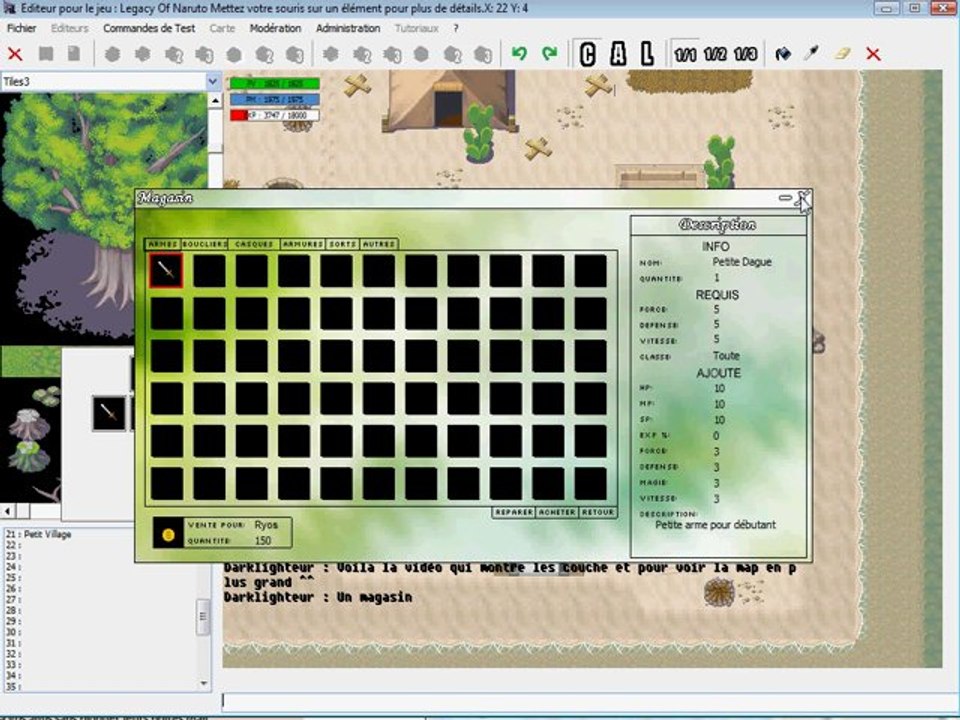960x720 pixels.
Task: Click the blue PM mana bar
Action: pyautogui.click(x=275, y=99)
